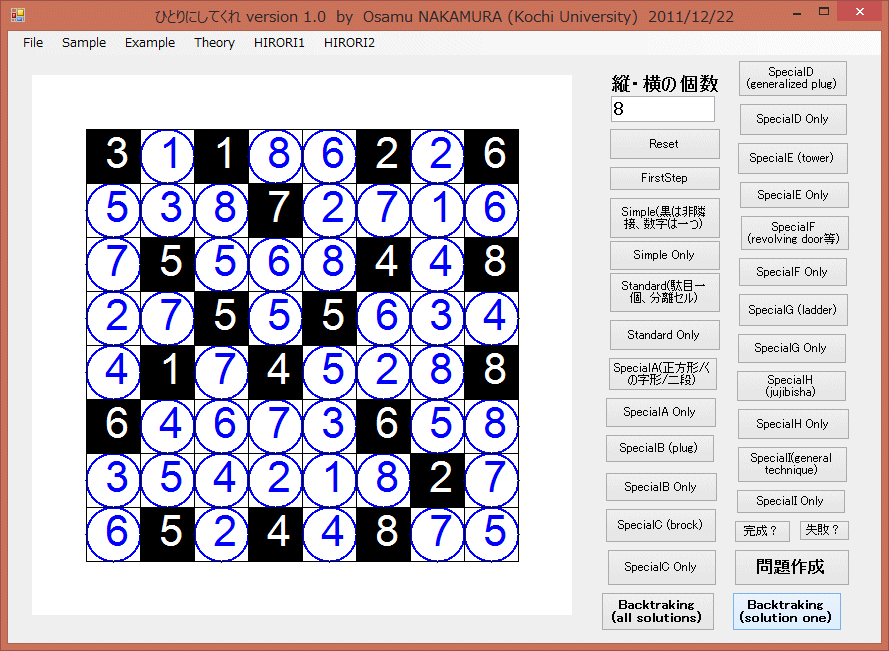Select the black 3 cell in the grid's top-left corner

point(113,157)
